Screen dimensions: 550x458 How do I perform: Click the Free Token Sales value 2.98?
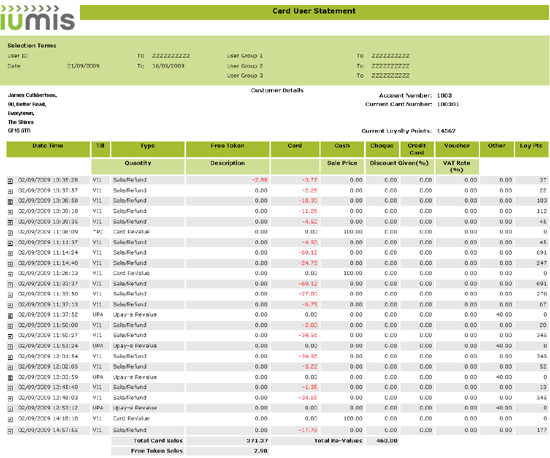click(x=261, y=451)
